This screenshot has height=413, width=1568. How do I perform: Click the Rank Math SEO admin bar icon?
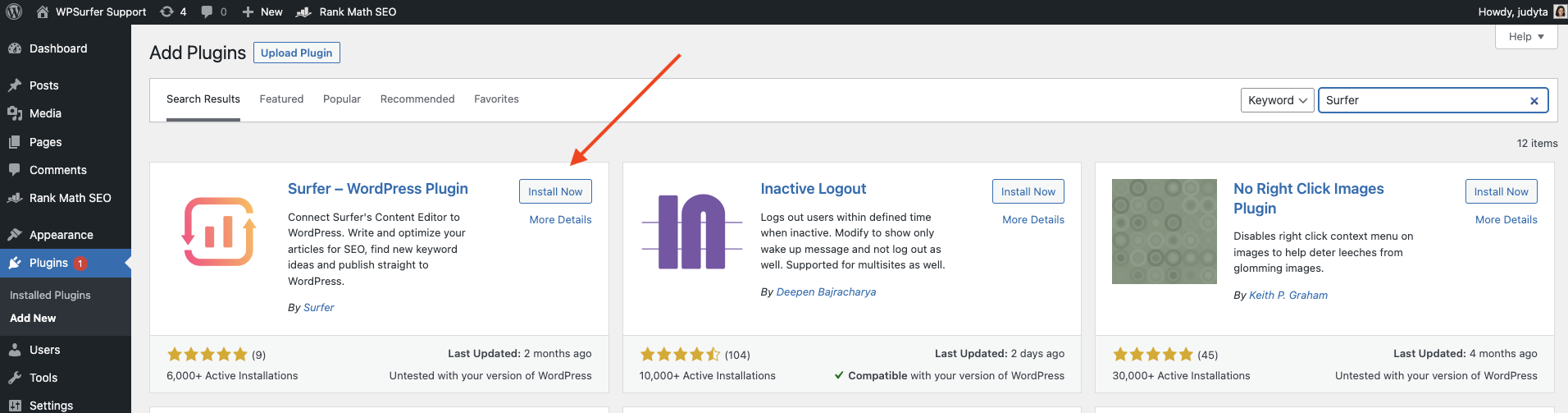tap(304, 11)
